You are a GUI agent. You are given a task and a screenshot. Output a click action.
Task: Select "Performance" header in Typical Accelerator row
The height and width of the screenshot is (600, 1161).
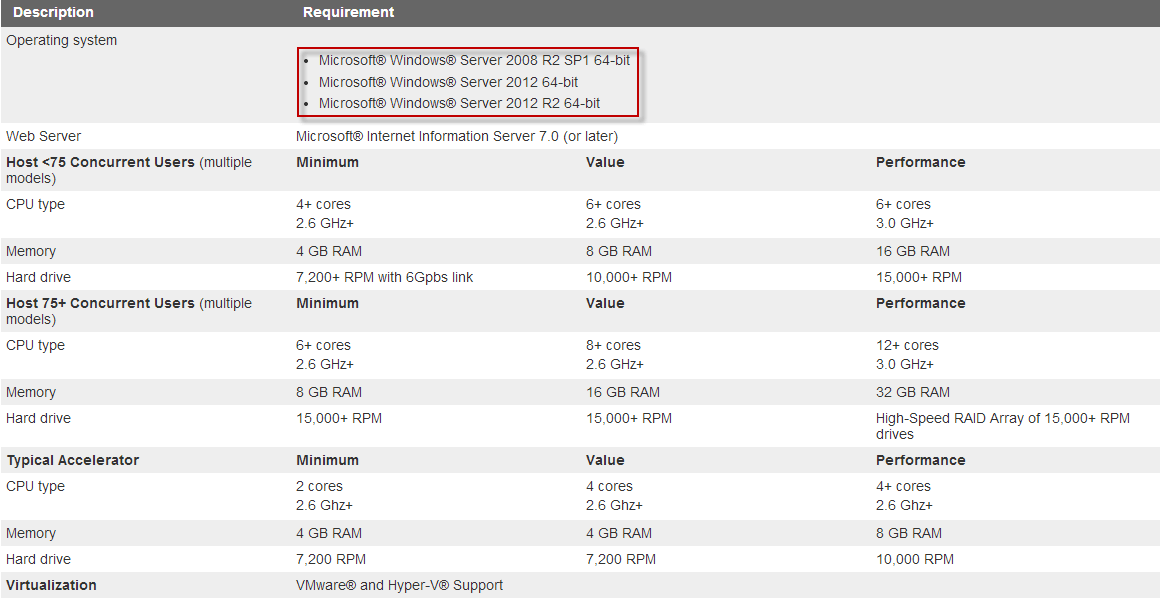[x=920, y=461]
